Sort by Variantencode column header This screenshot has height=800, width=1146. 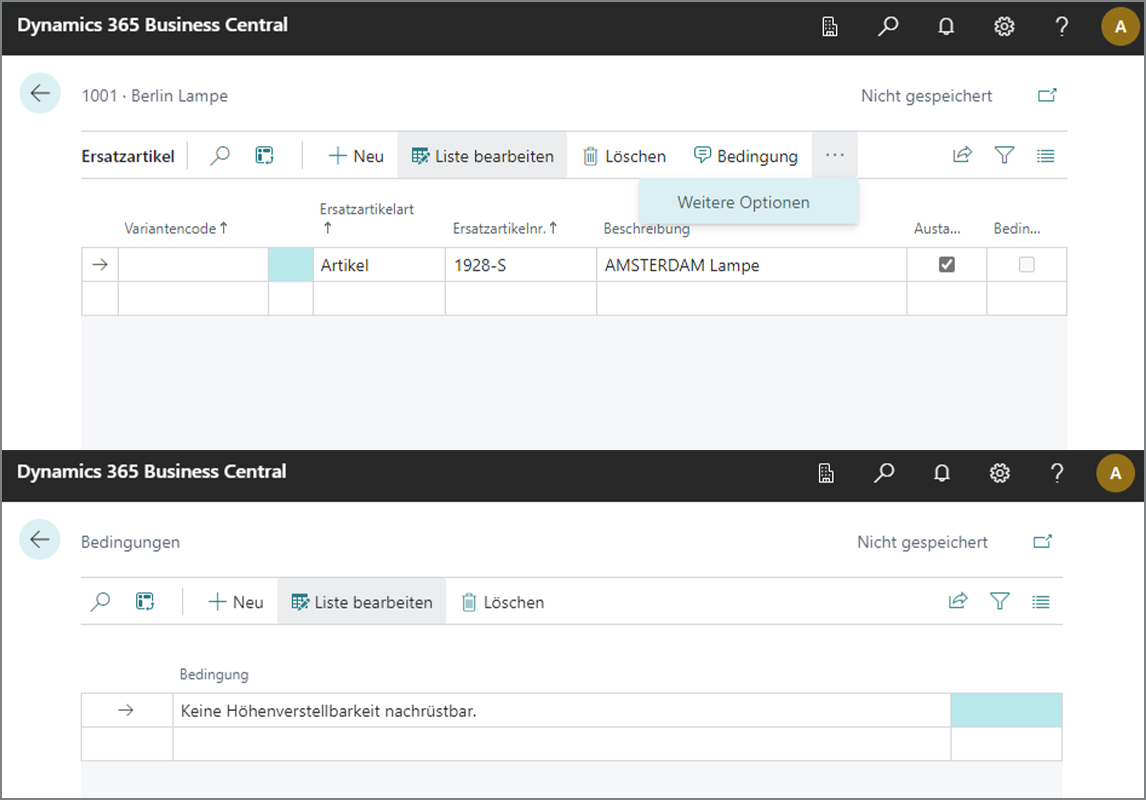175,229
